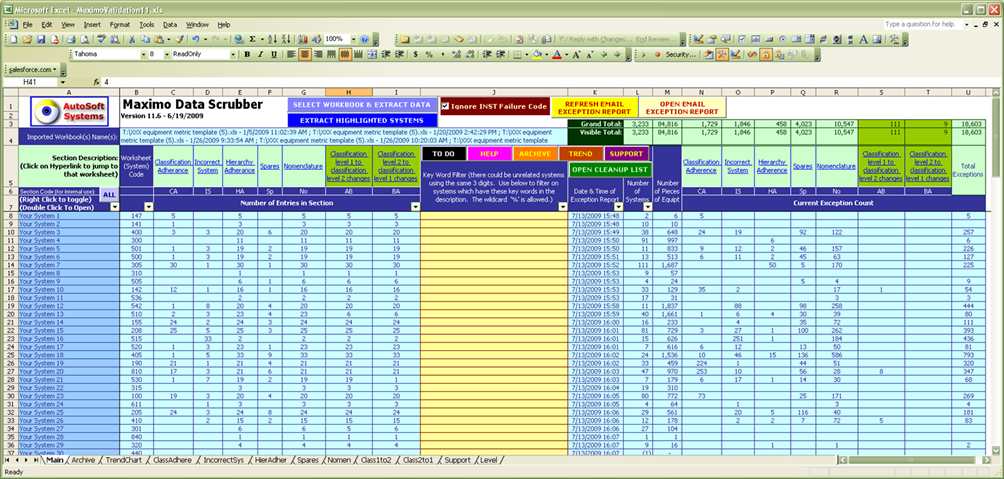The height and width of the screenshot is (479, 1004).
Task: Click Select Workbook & Extract Data button
Action: tap(362, 104)
